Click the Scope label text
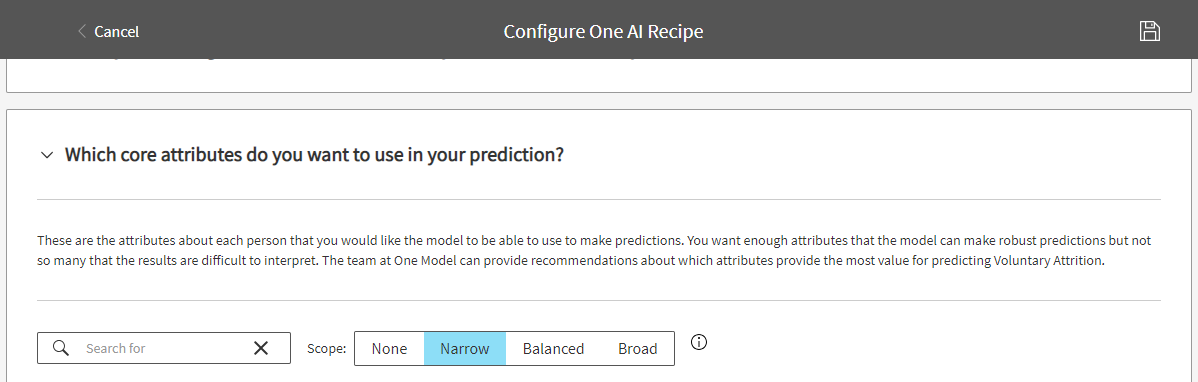 coord(326,348)
